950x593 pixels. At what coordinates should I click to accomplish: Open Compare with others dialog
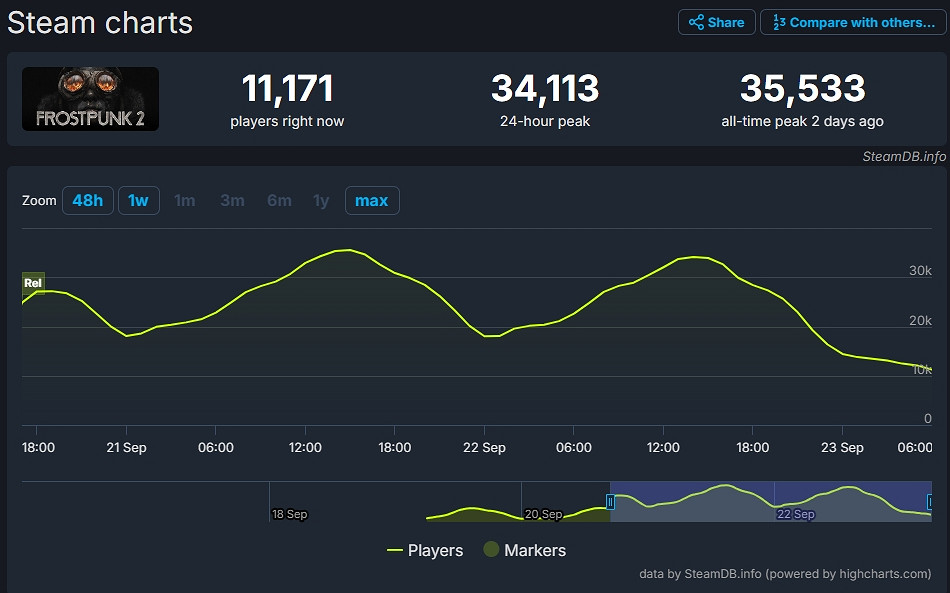(853, 22)
